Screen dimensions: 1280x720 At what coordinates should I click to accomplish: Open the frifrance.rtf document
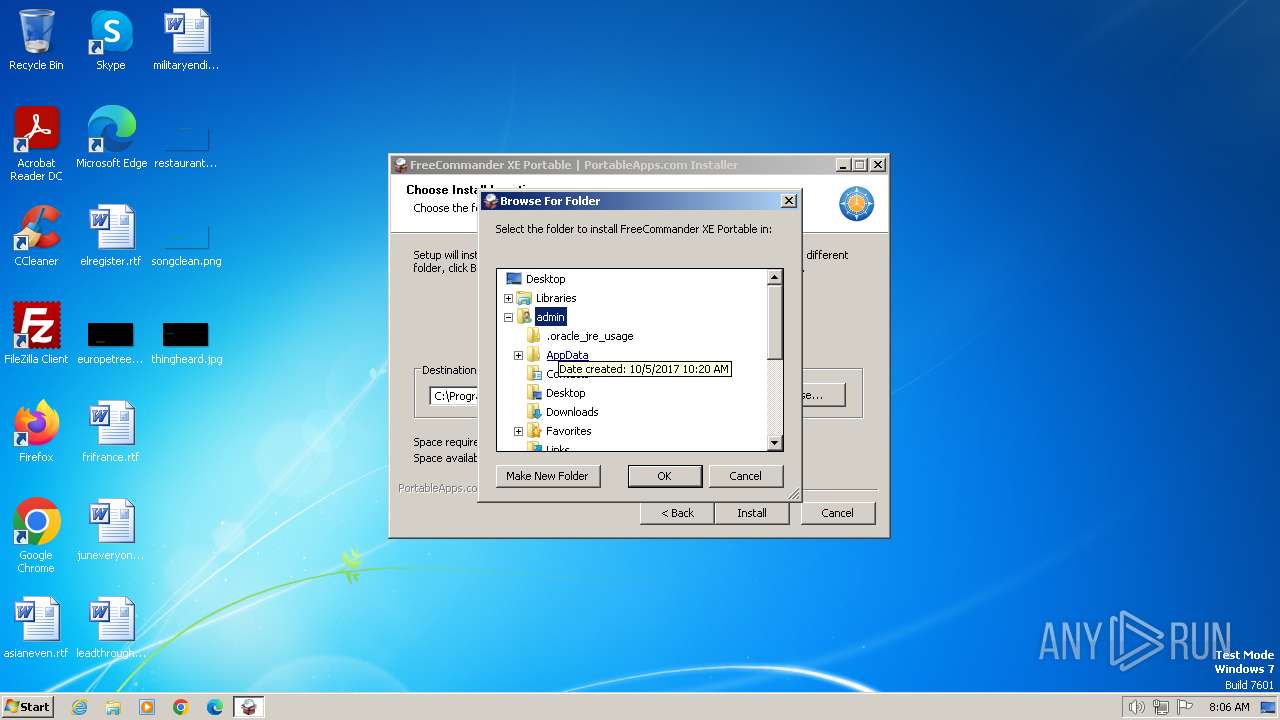[x=111, y=432]
